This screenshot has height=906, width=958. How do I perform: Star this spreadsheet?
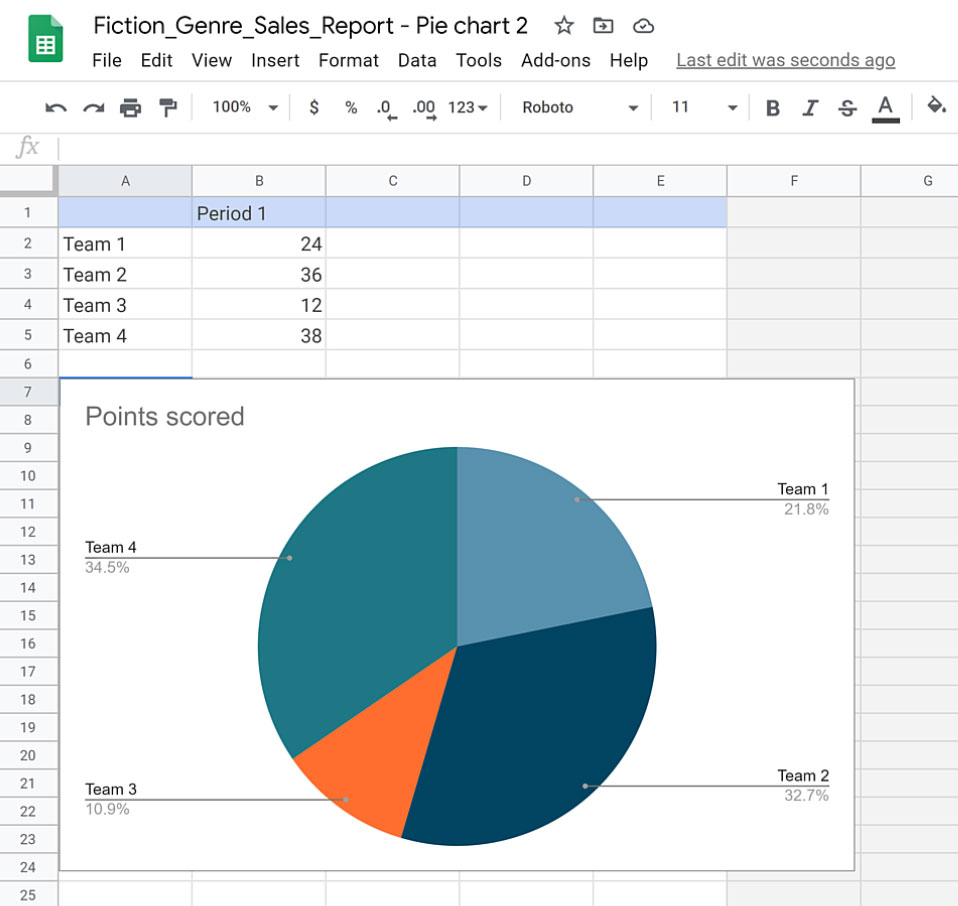click(x=564, y=26)
